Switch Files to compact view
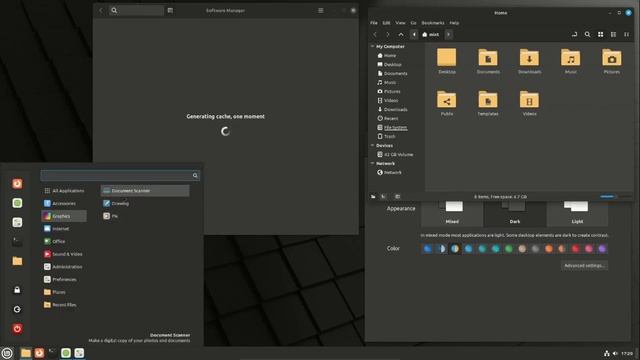Screen dimensions: 640x360 [627, 35]
